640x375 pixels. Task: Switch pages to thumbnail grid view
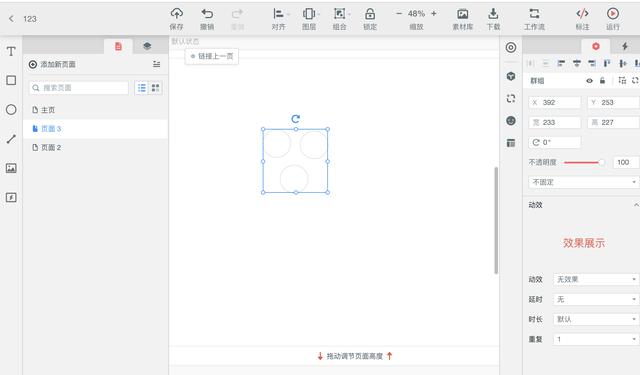pos(156,88)
